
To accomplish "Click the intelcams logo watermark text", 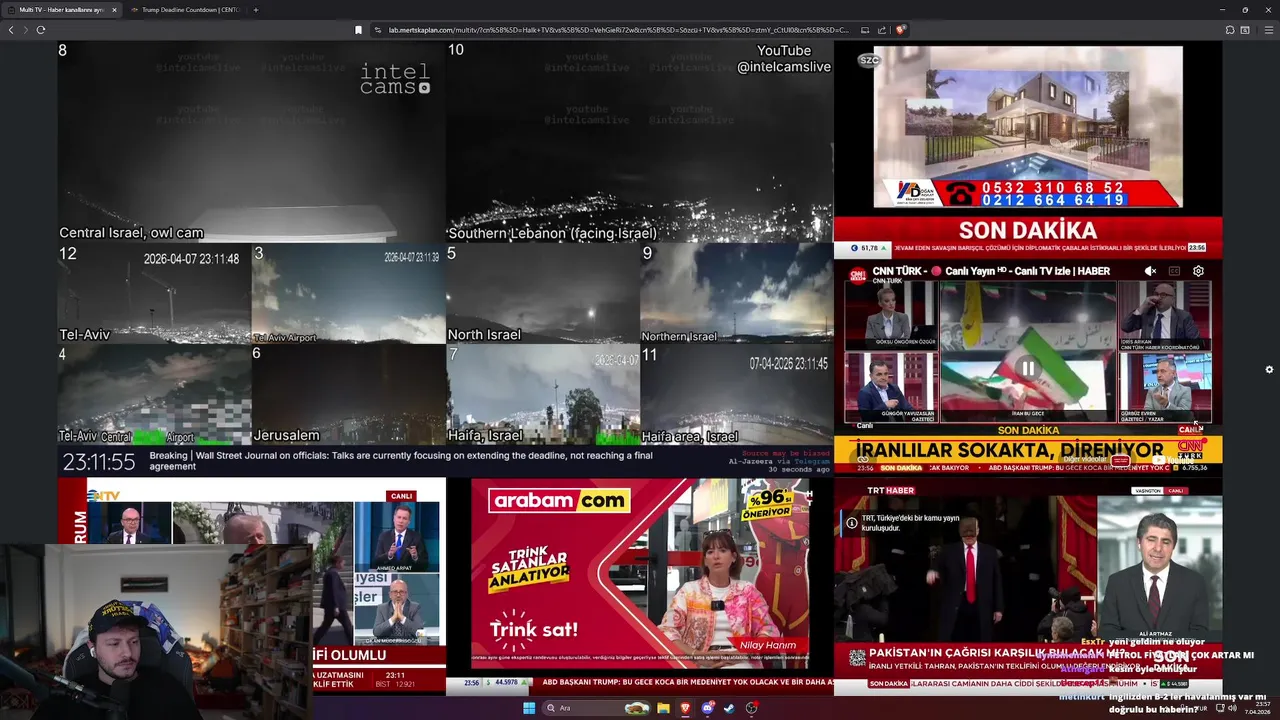I will click(x=395, y=79).
